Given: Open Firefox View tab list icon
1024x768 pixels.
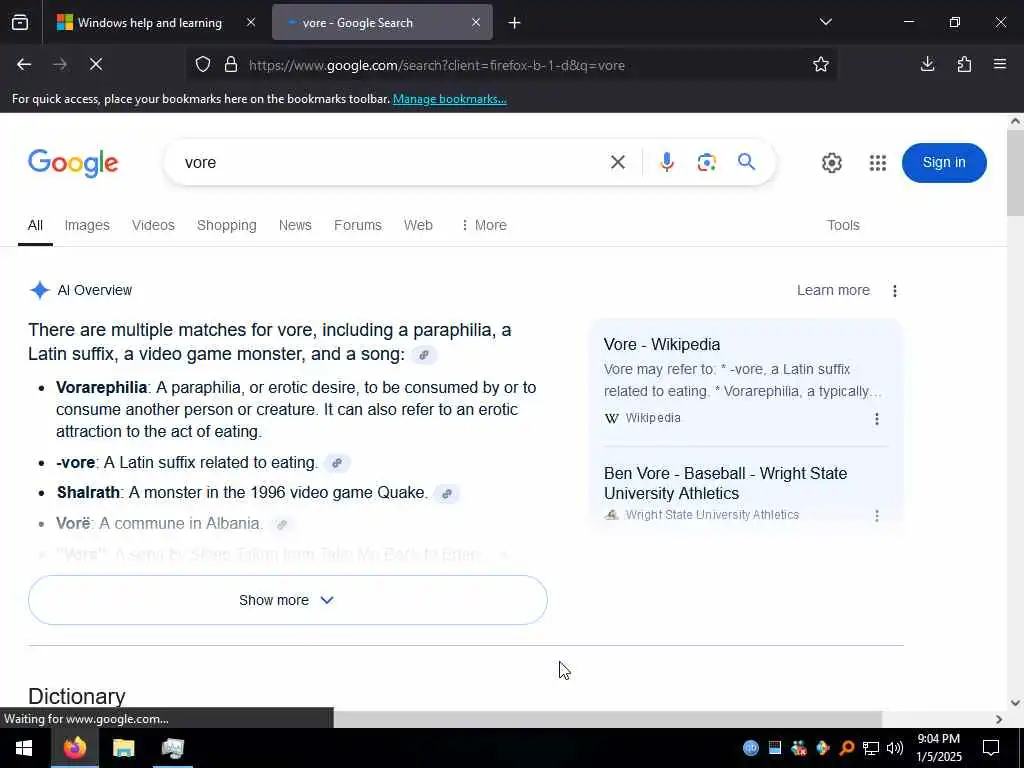Looking at the screenshot, I should [x=20, y=23].
